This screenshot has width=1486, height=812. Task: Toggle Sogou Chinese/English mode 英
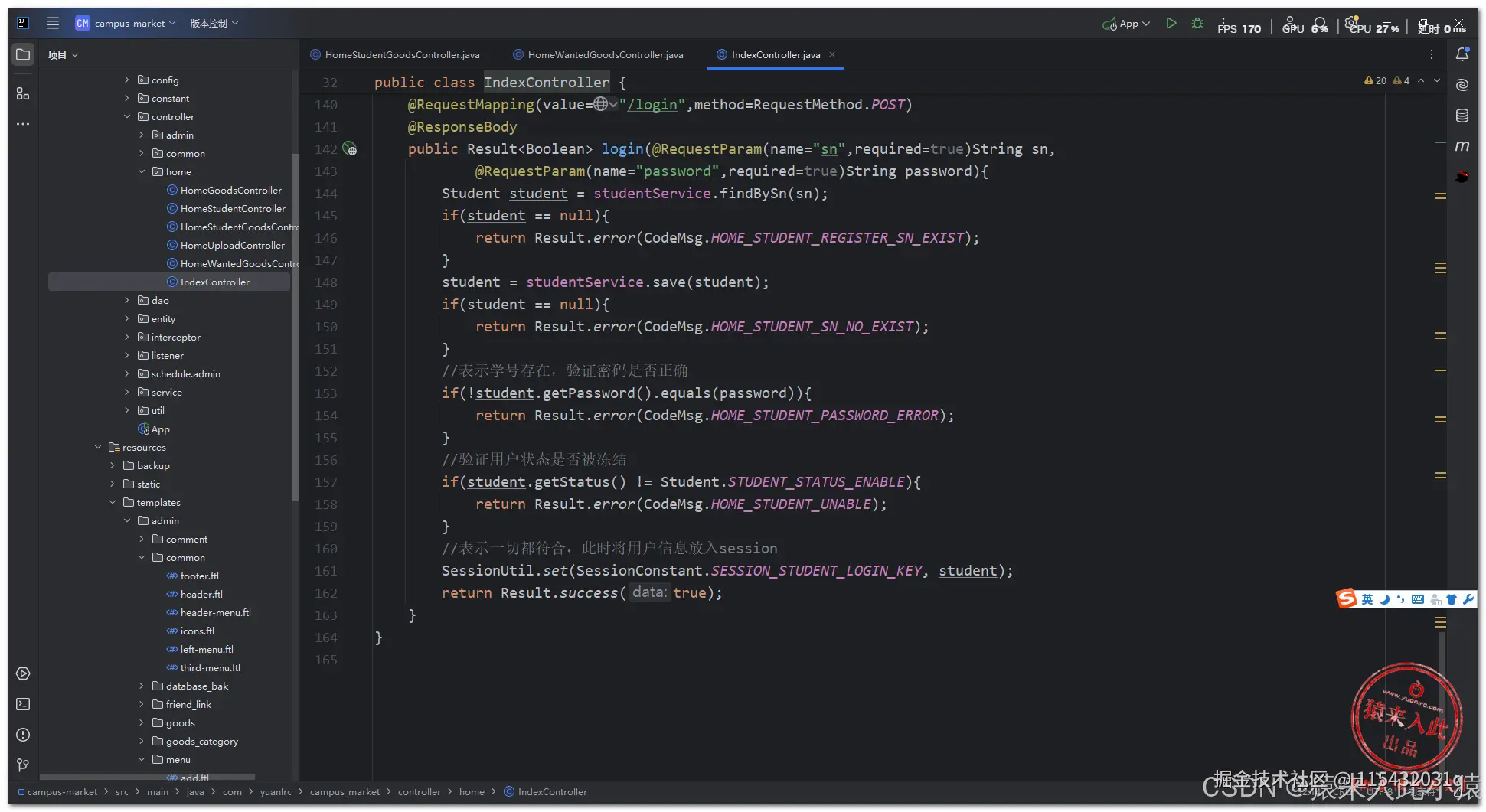tap(1367, 599)
